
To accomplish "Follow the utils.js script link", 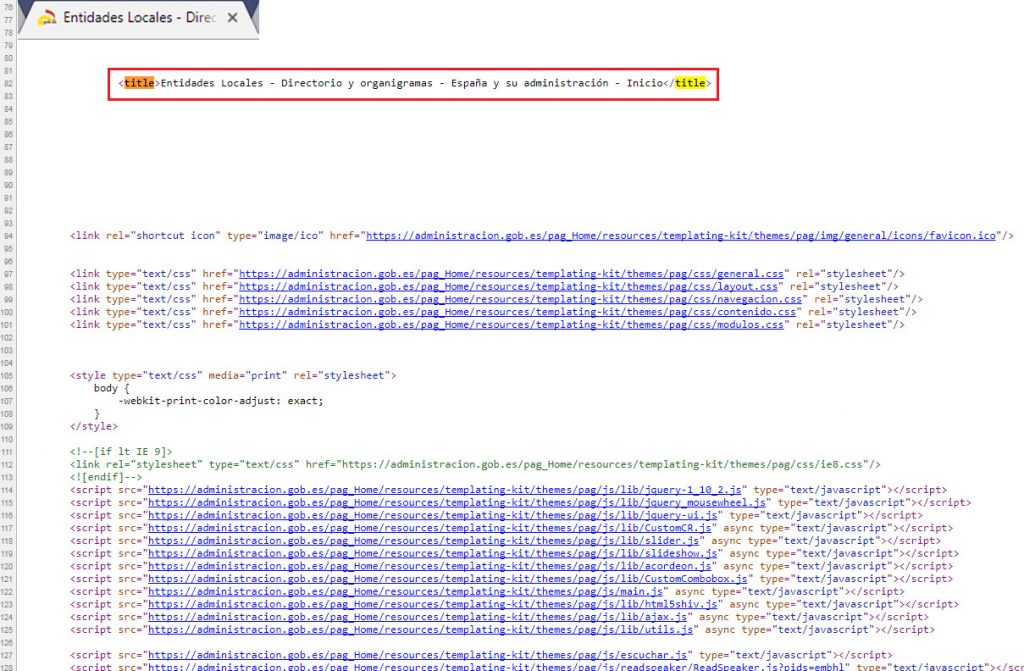I will (x=421, y=630).
